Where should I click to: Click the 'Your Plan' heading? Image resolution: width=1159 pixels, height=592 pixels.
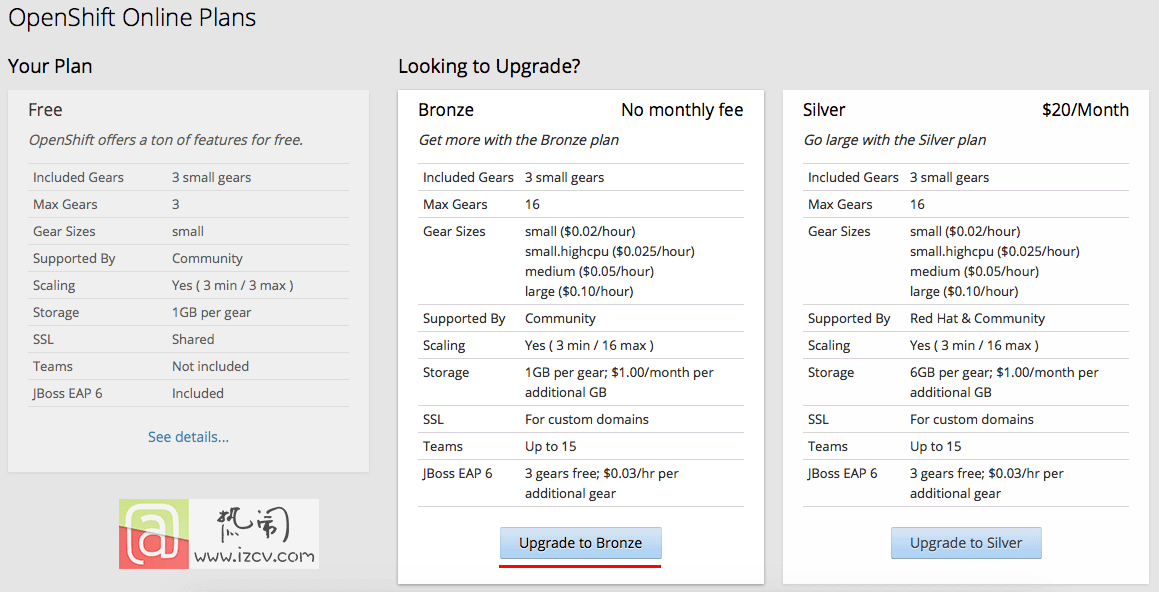pyautogui.click(x=50, y=66)
